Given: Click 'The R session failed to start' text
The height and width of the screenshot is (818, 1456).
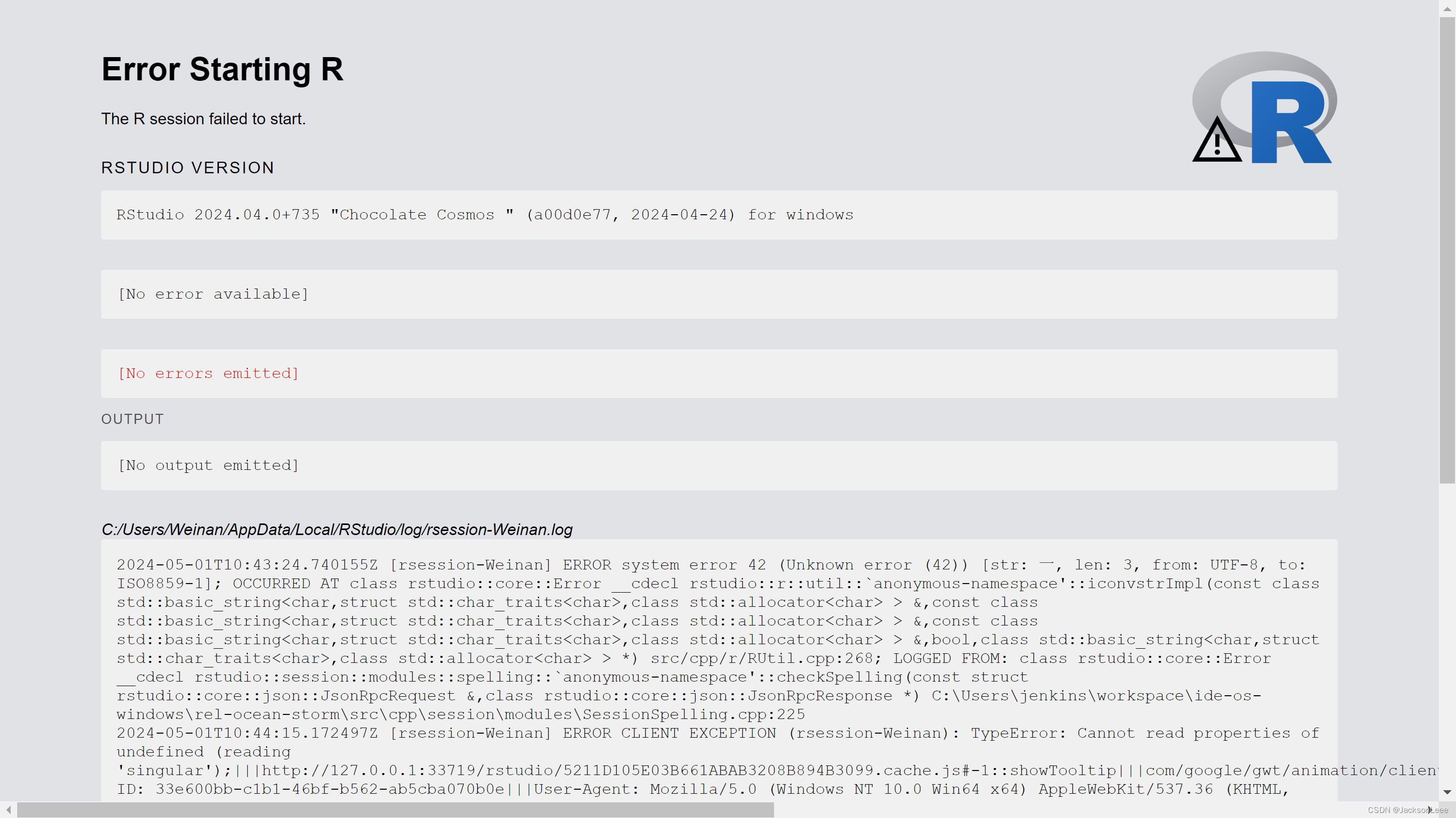Looking at the screenshot, I should point(203,119).
